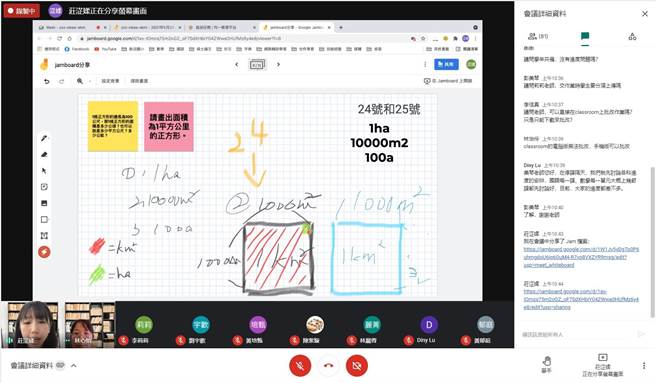Viewport: 656px width, 383px height.
Task: Raise your hand in the meeting
Action: click(x=546, y=364)
